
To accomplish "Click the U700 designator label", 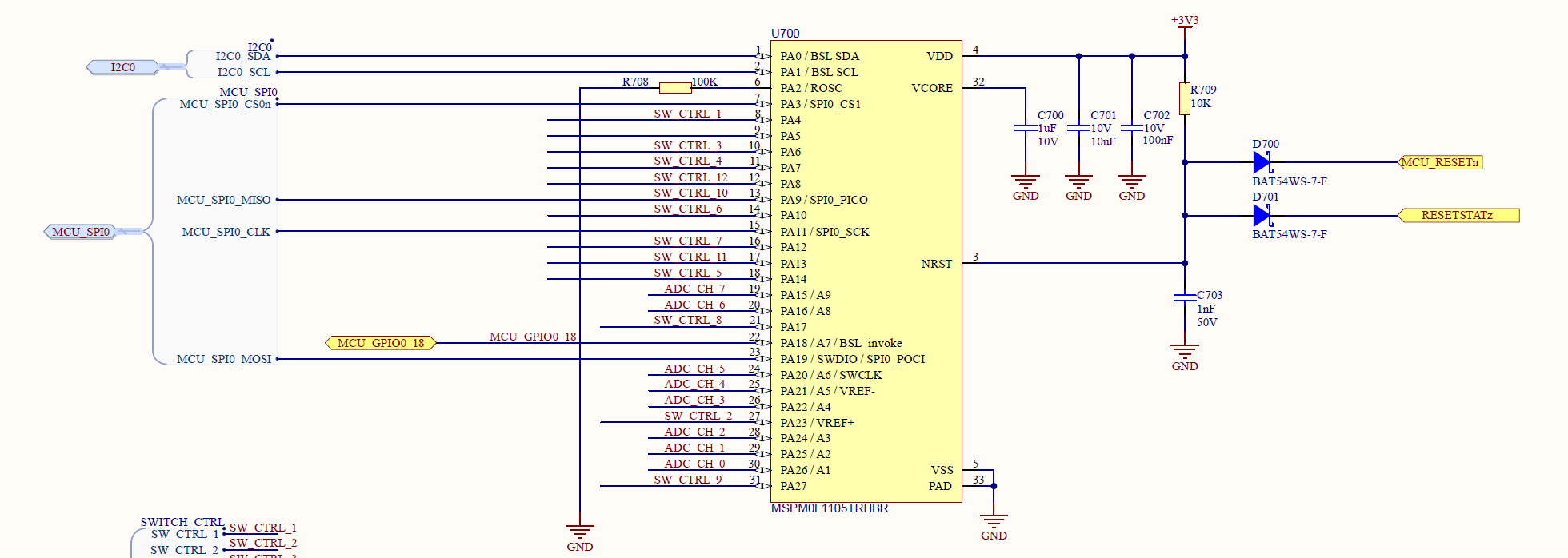I will pos(785,34).
